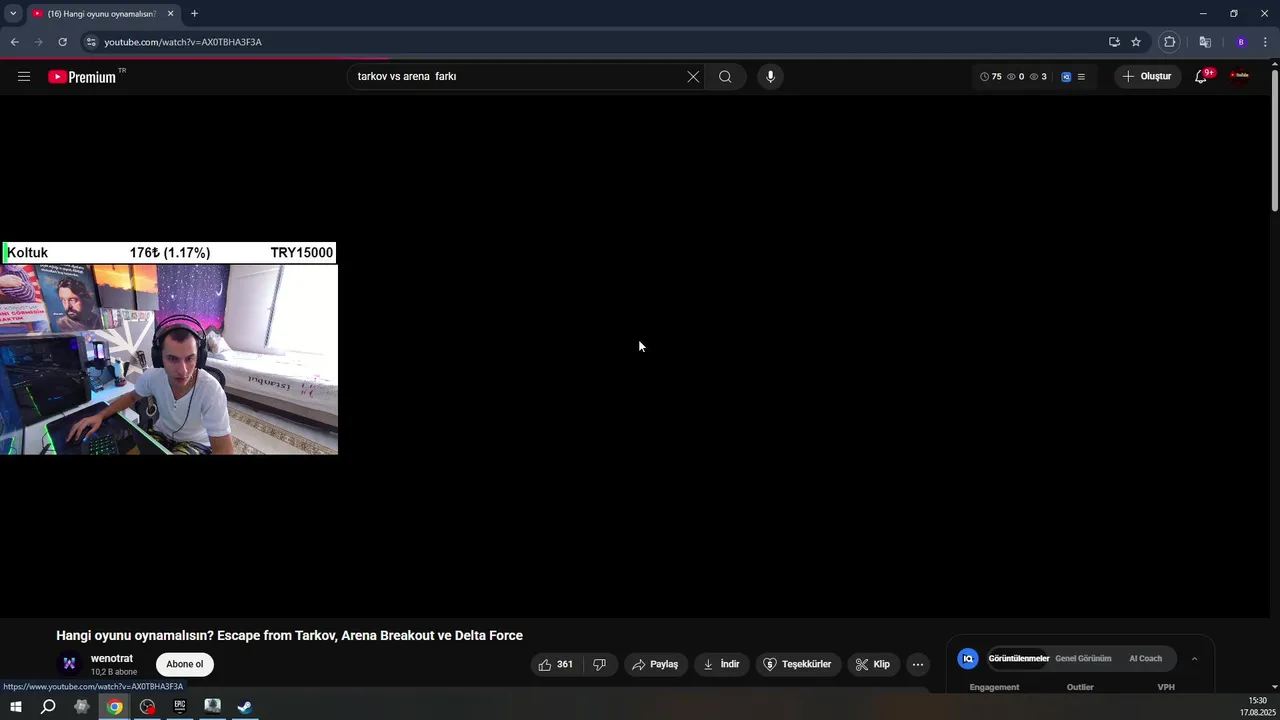Open Chrome profile B avatar
The height and width of the screenshot is (720, 1280).
1241,42
